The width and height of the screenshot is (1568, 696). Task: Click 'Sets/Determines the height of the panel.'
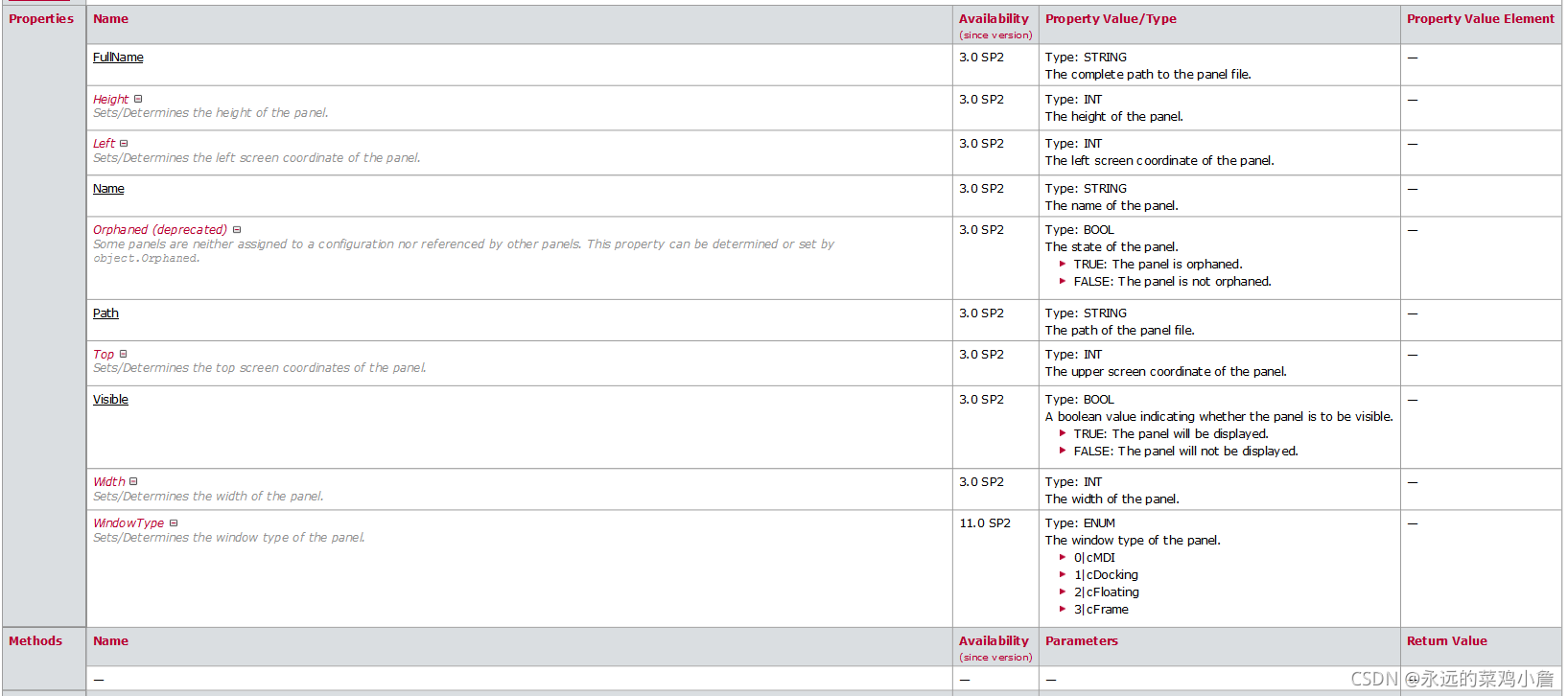pyautogui.click(x=210, y=113)
